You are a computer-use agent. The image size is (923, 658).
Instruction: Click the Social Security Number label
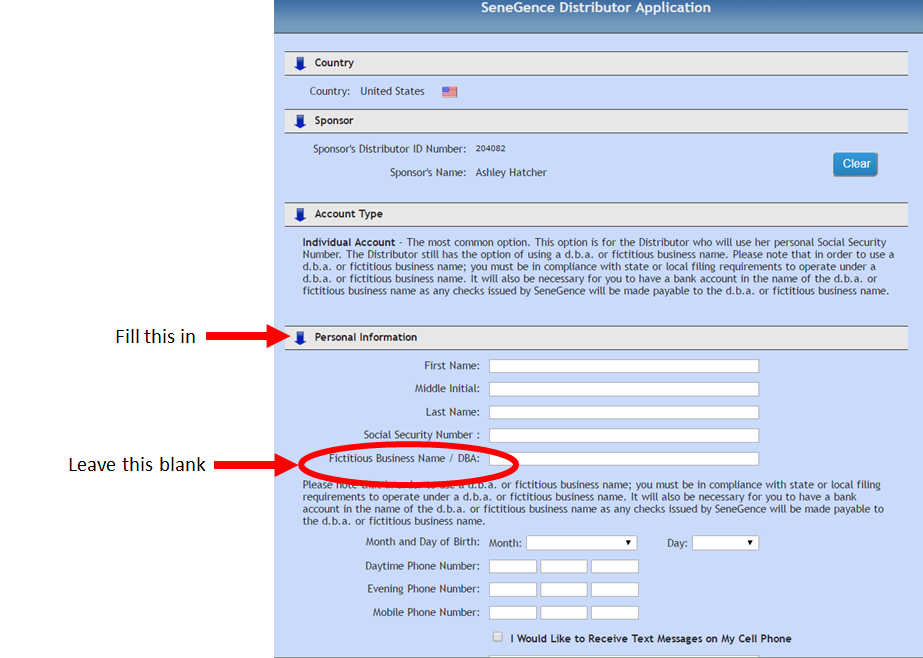421,435
